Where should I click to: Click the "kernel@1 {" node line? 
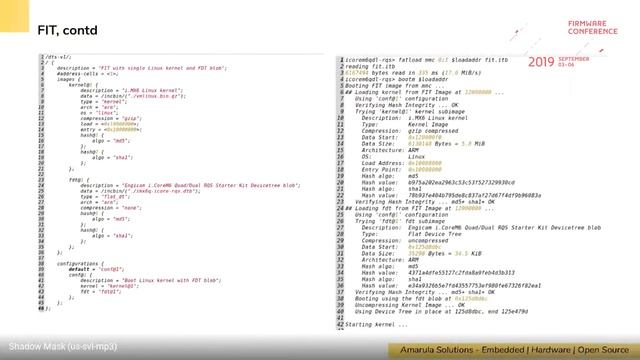pos(83,85)
